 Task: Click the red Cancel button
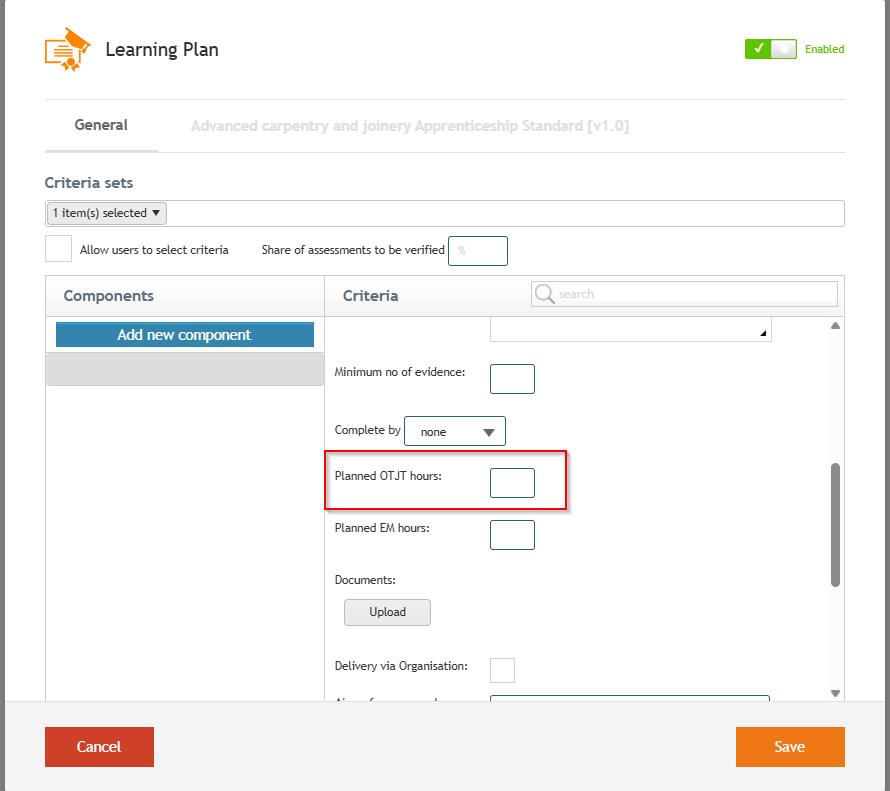click(99, 747)
